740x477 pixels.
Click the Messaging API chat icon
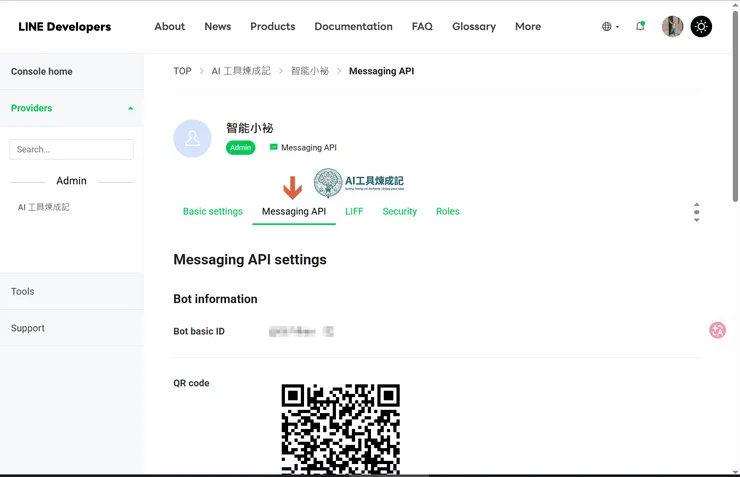click(x=273, y=147)
